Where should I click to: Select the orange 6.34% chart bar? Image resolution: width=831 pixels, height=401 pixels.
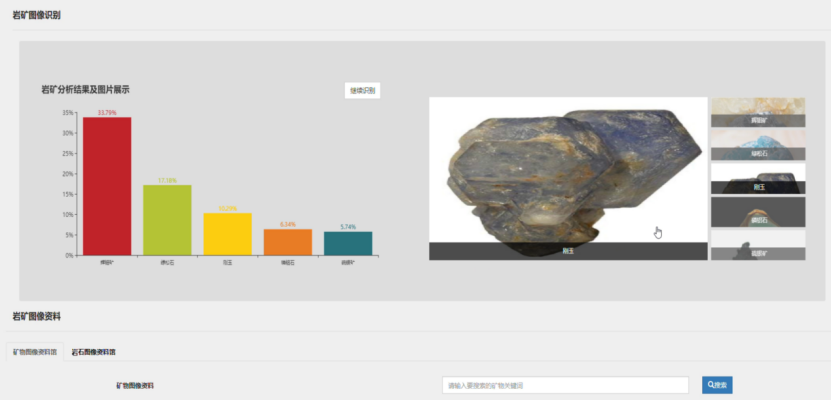click(x=288, y=242)
